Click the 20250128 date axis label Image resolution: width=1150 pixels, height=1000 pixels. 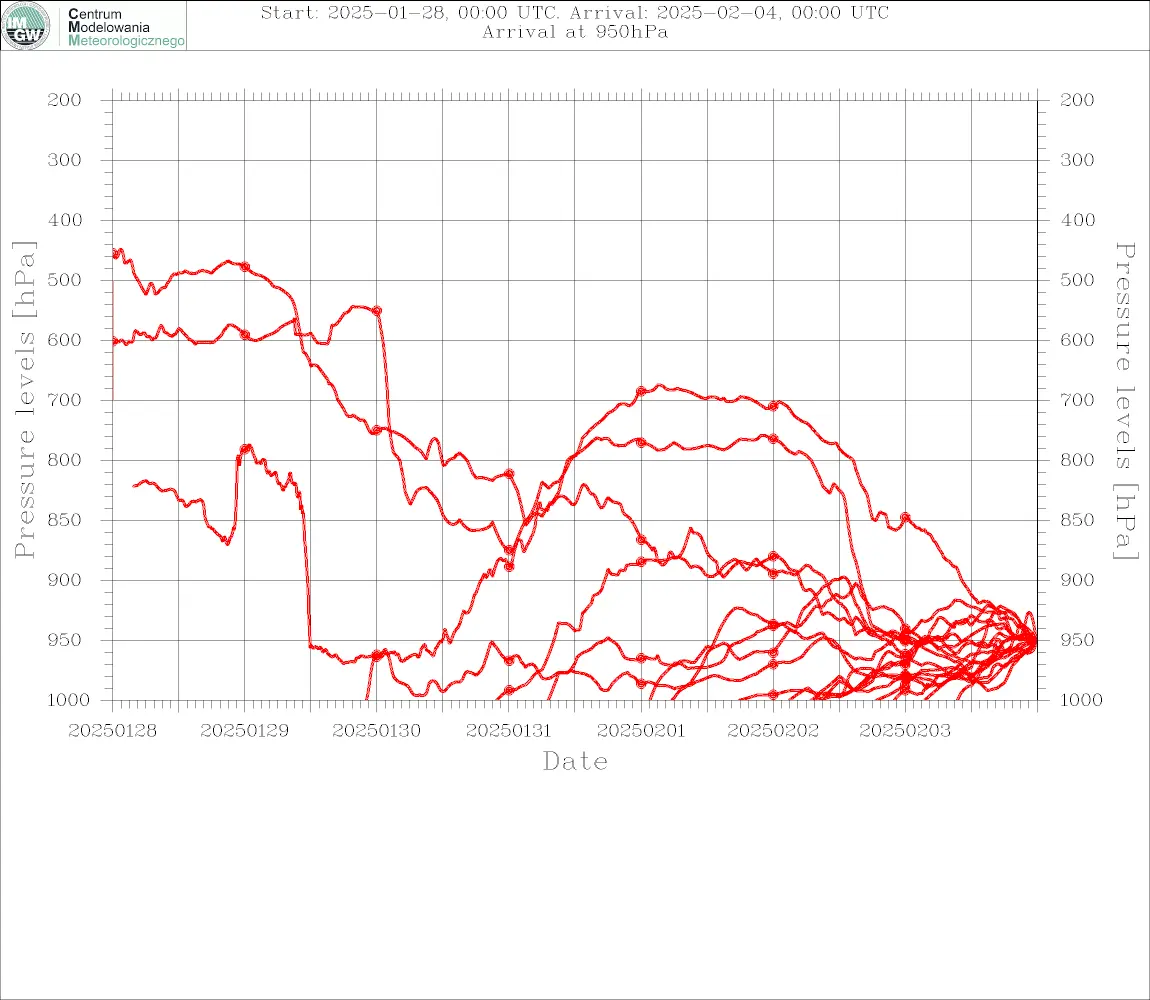pos(112,731)
